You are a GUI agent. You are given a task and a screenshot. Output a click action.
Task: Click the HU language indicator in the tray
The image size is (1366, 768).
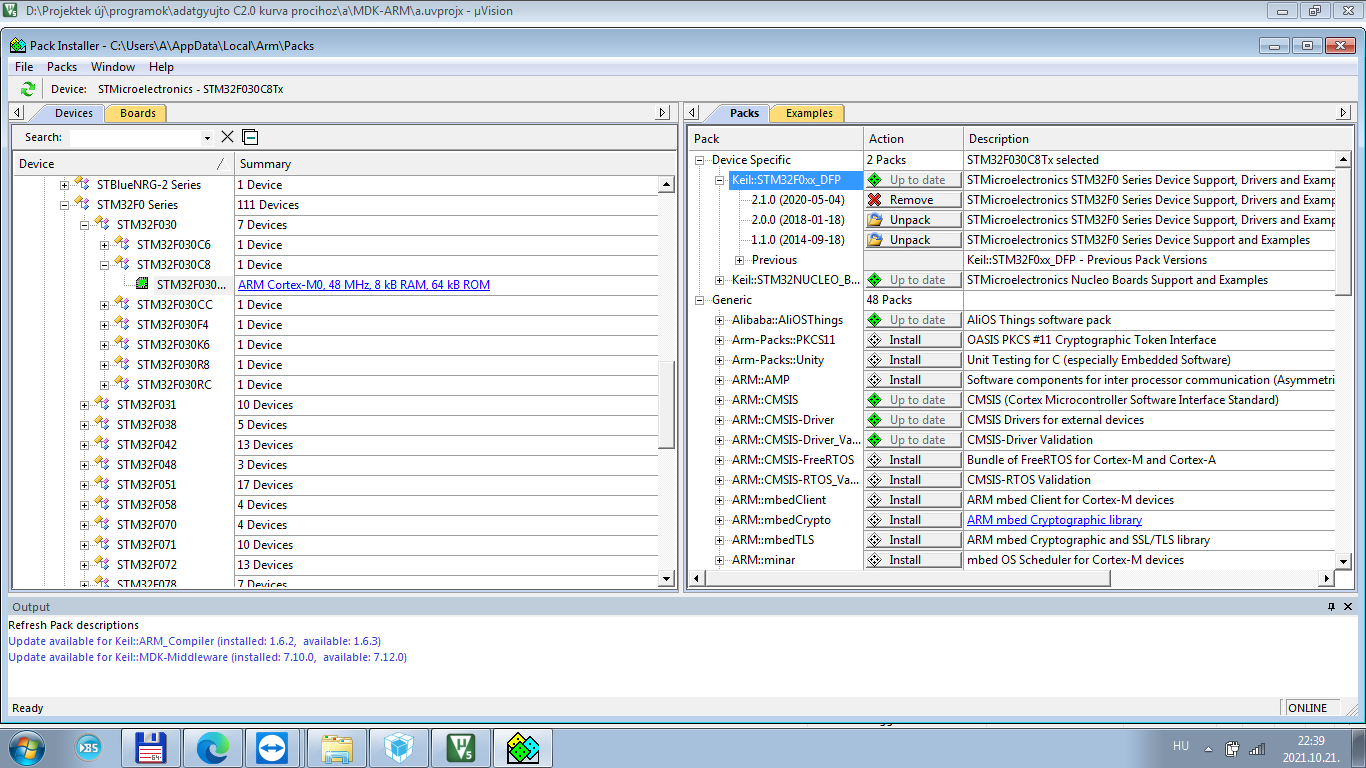1181,746
